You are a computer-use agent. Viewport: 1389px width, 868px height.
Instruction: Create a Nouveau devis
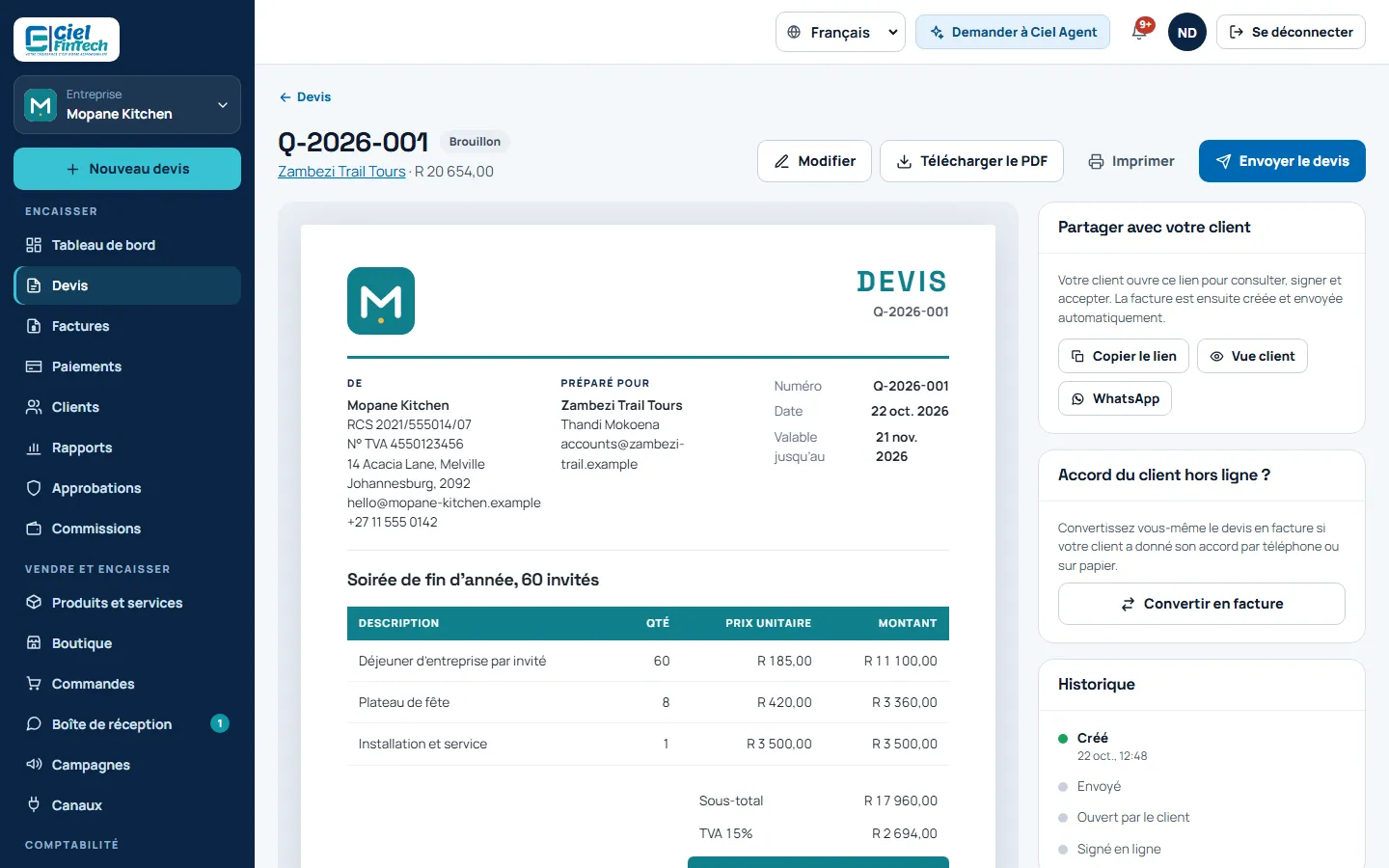coord(127,169)
